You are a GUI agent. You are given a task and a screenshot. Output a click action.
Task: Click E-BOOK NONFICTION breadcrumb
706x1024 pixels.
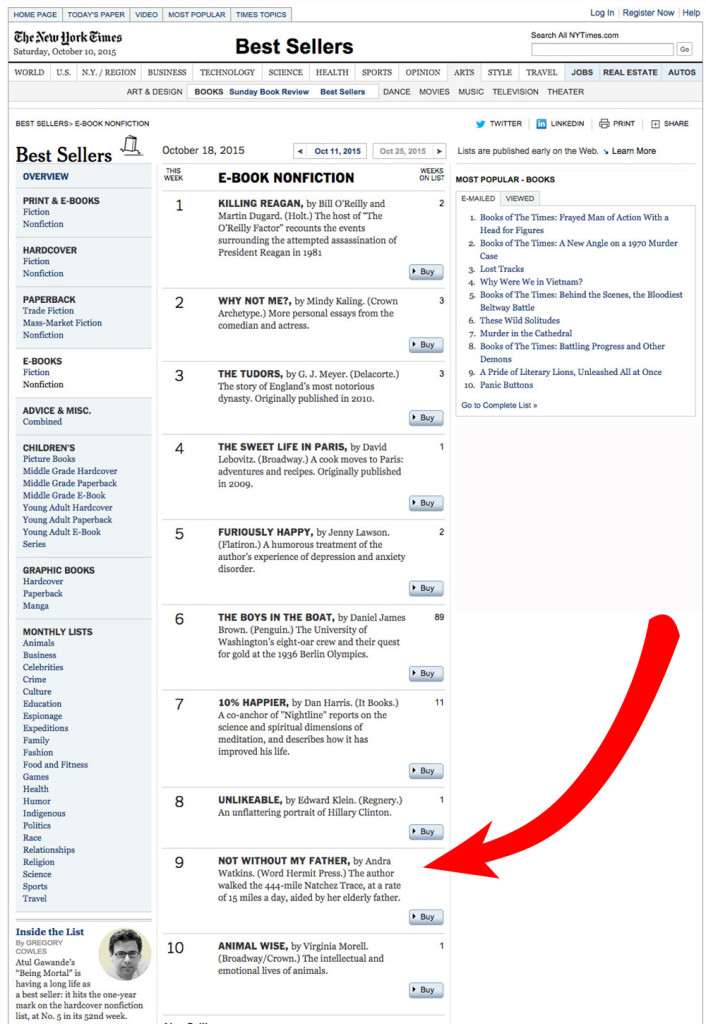point(112,123)
